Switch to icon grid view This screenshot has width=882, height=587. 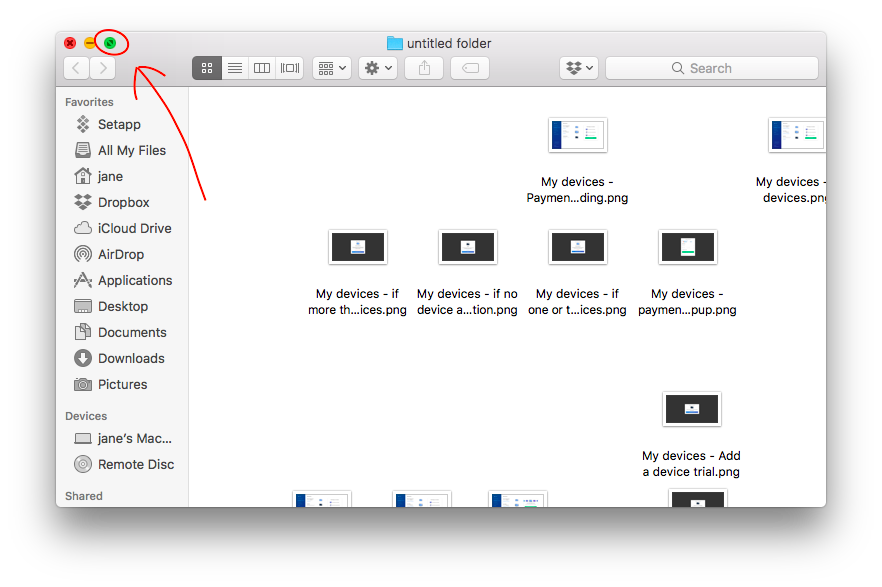pyautogui.click(x=207, y=67)
